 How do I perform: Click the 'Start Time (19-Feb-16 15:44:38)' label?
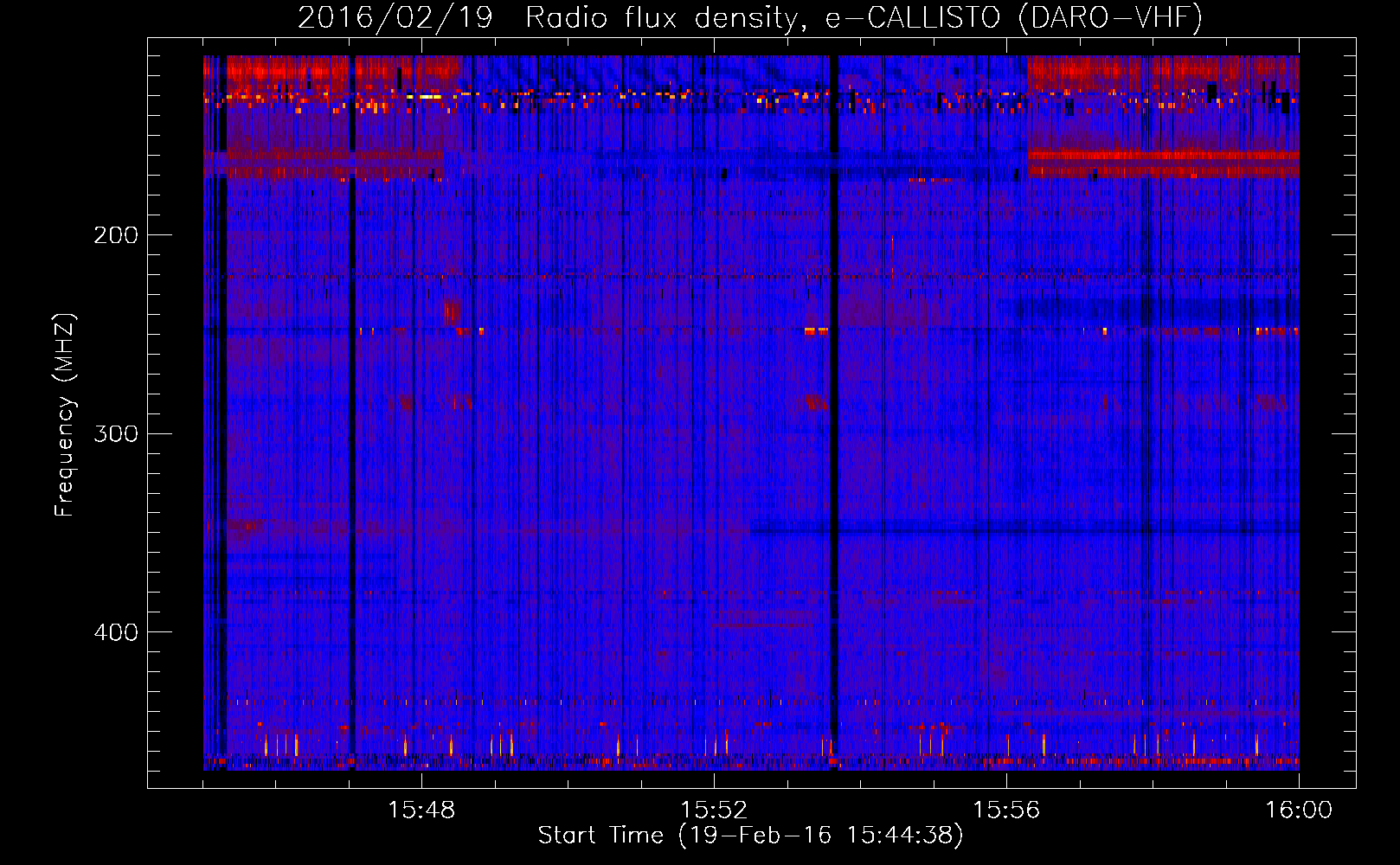[x=750, y=836]
